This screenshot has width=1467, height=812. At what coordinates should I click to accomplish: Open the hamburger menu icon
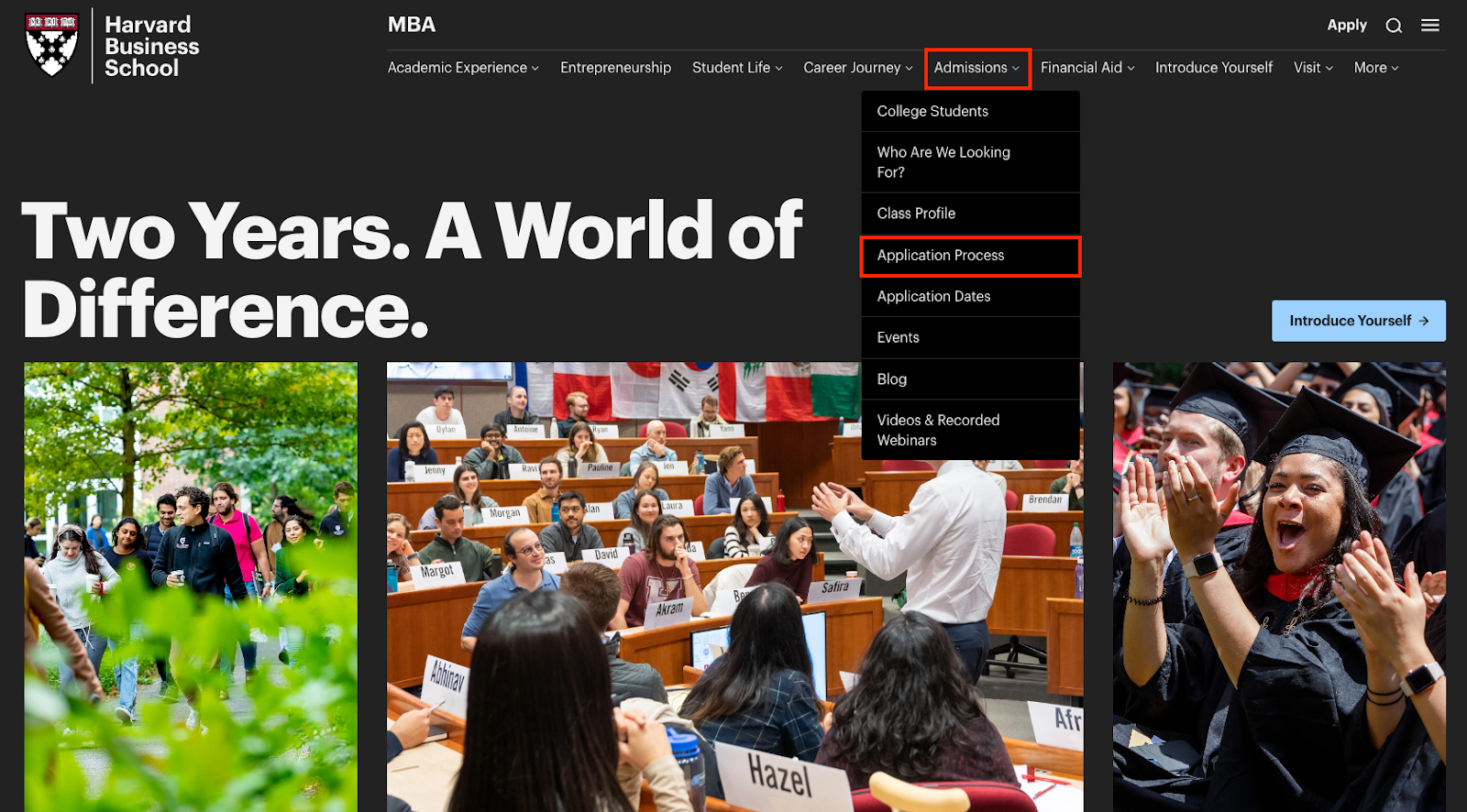click(1430, 26)
